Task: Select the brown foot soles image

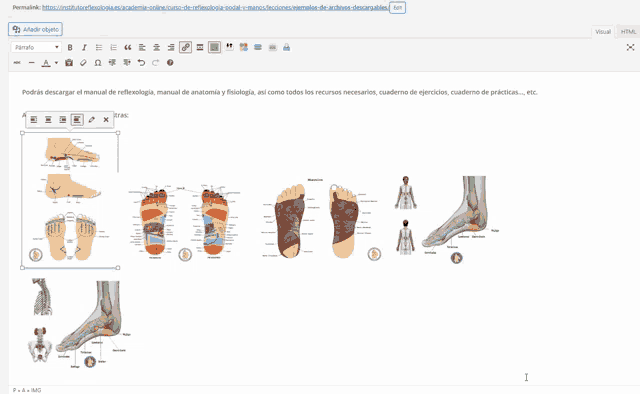Action: (x=322, y=219)
